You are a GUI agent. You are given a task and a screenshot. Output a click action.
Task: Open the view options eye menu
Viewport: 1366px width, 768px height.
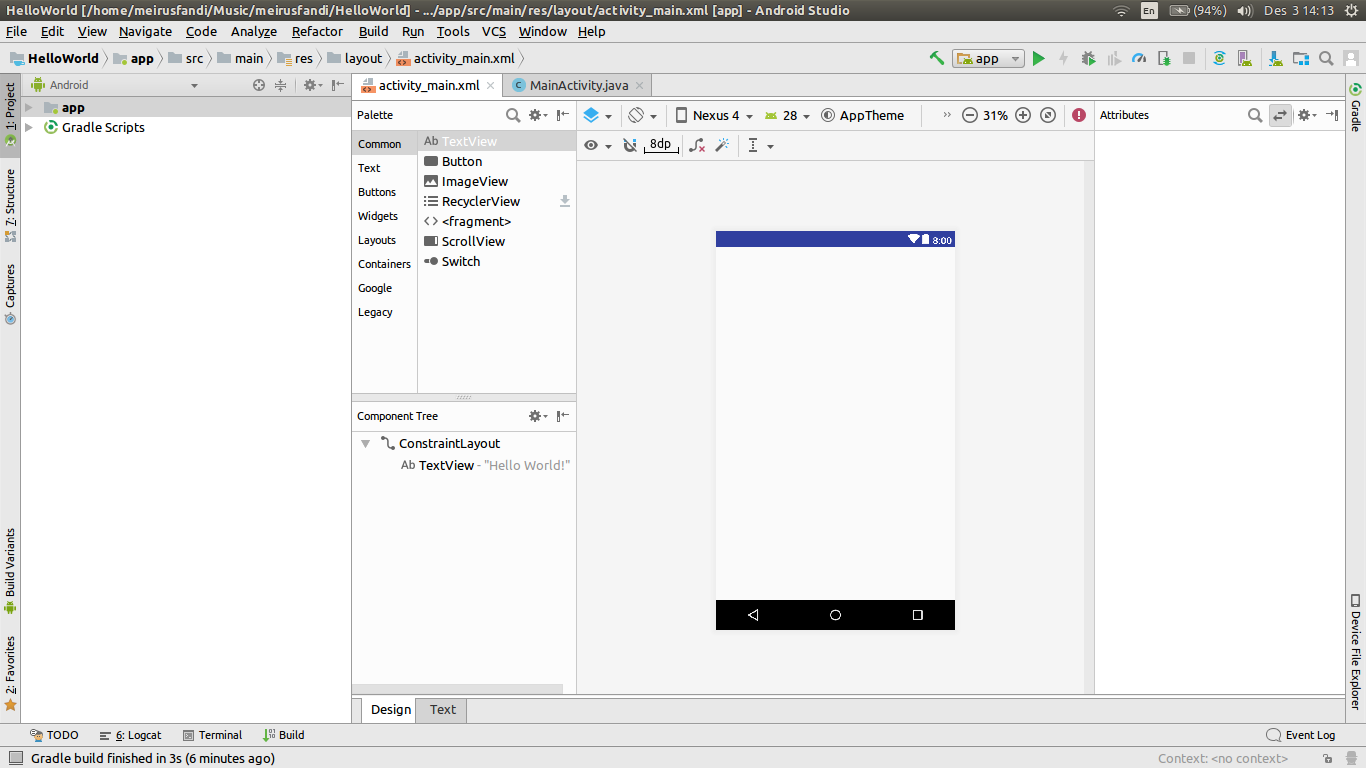click(x=597, y=145)
